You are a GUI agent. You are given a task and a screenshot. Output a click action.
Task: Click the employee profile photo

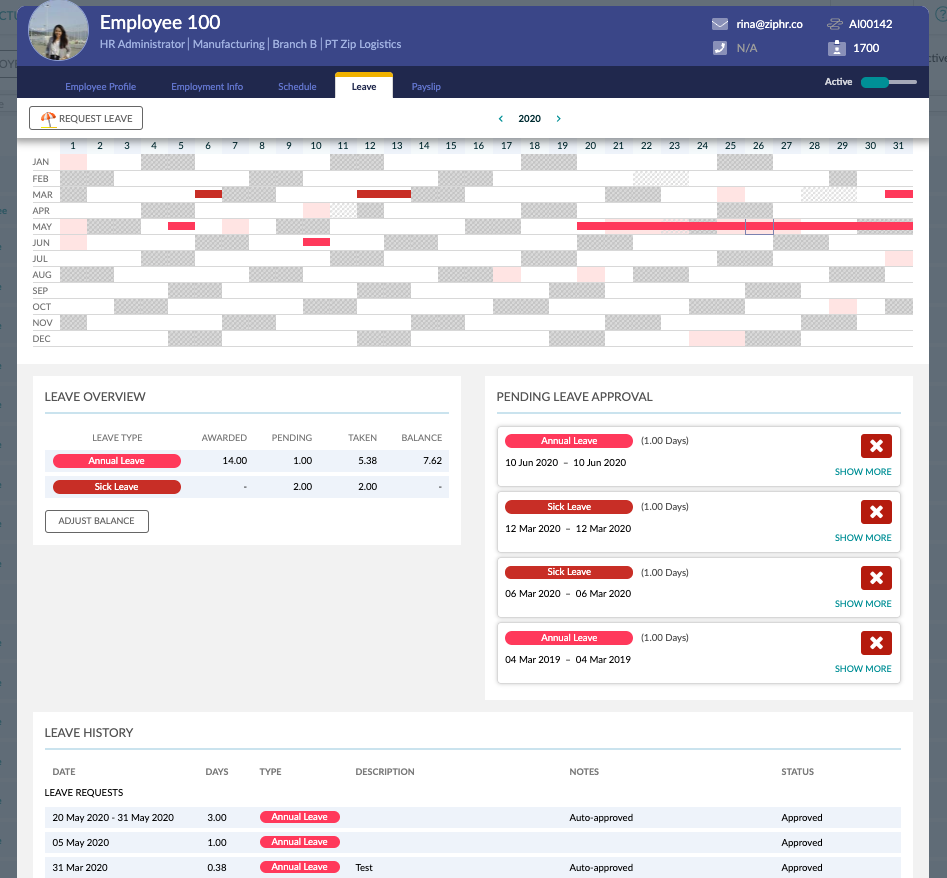coord(58,31)
